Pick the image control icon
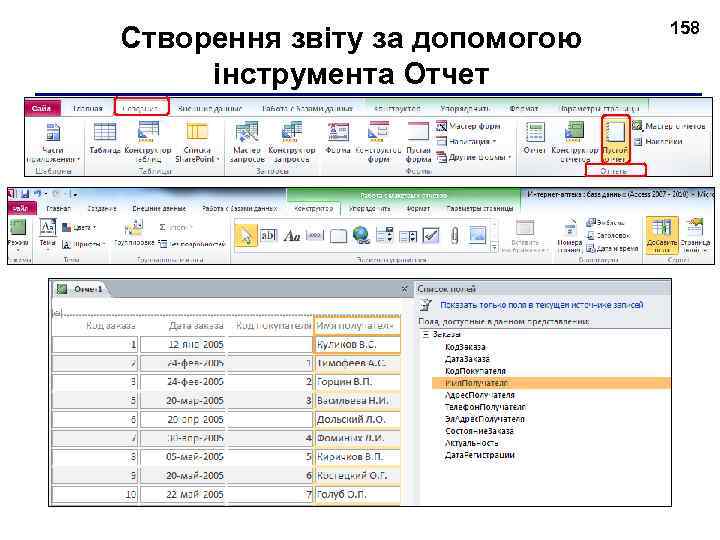The width and height of the screenshot is (720, 540). tap(478, 235)
